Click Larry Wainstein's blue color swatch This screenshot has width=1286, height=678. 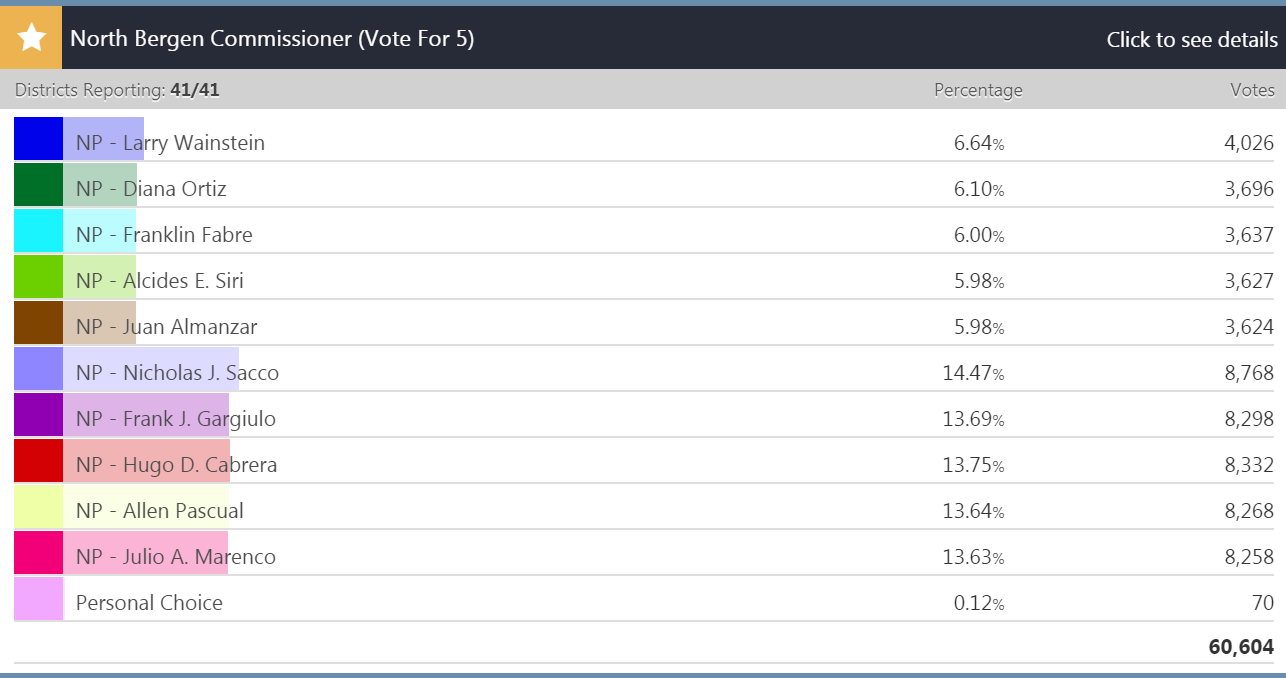pyautogui.click(x=39, y=139)
